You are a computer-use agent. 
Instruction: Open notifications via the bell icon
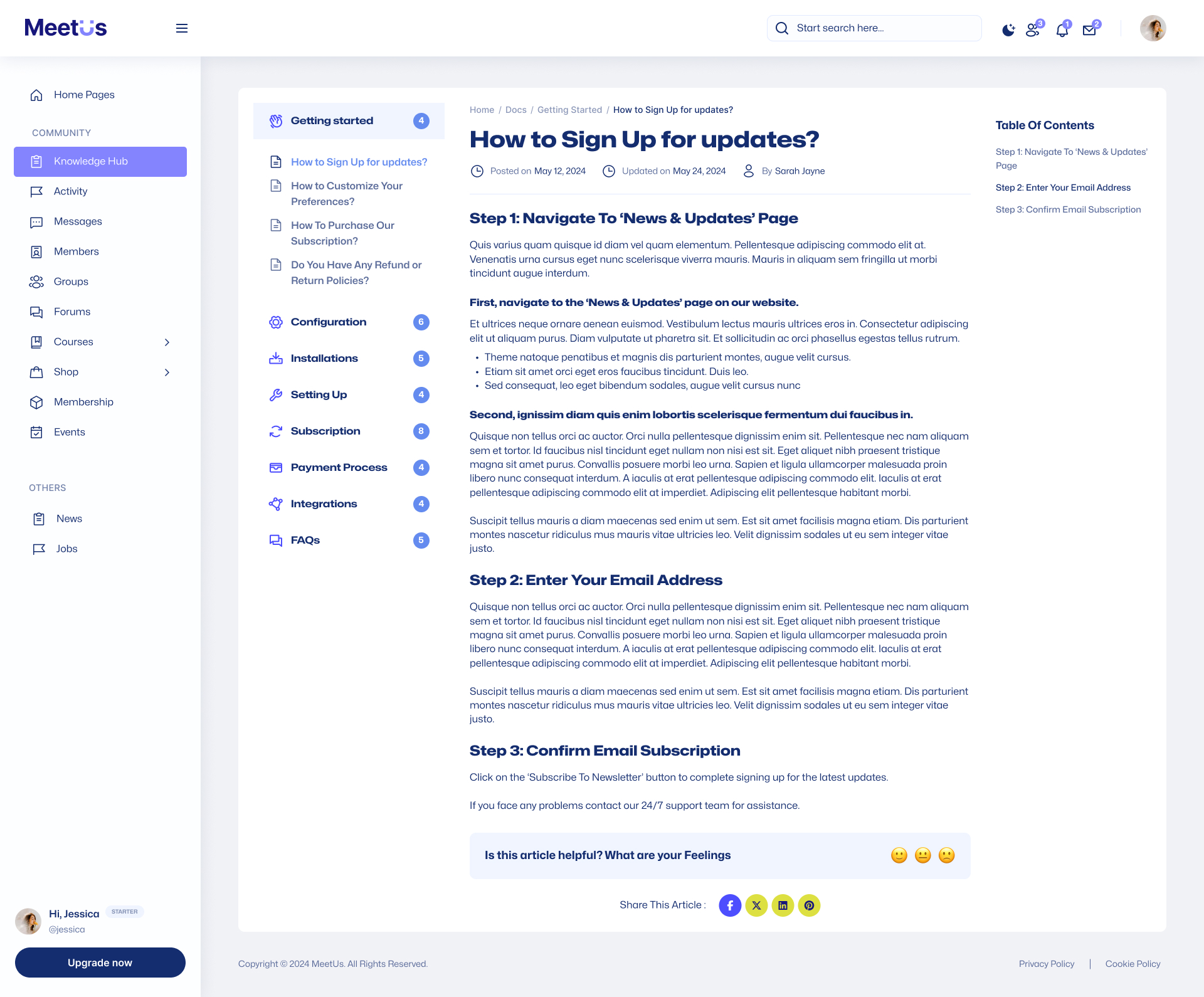1062,28
